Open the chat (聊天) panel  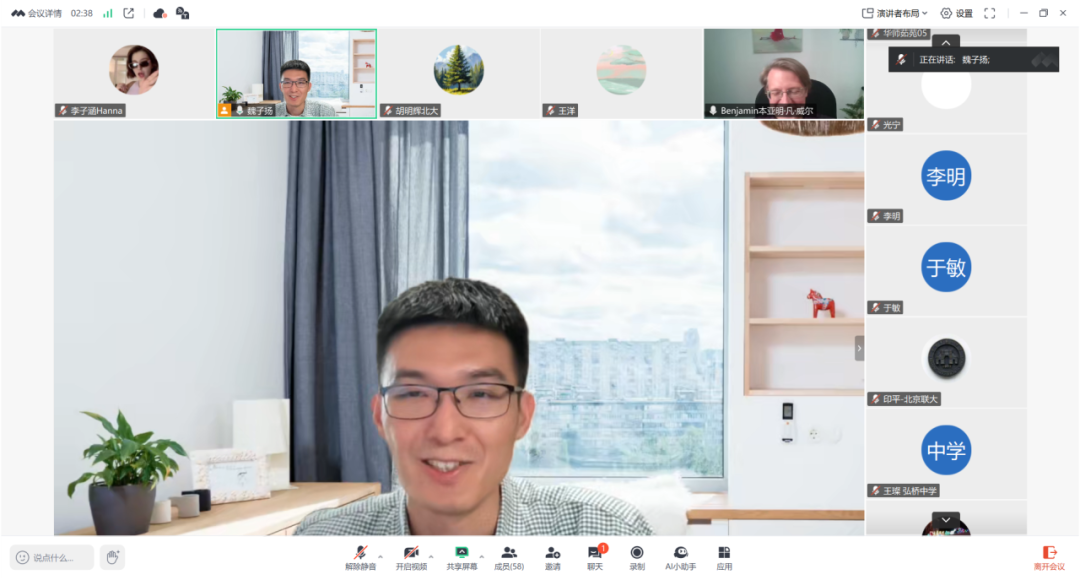point(595,557)
